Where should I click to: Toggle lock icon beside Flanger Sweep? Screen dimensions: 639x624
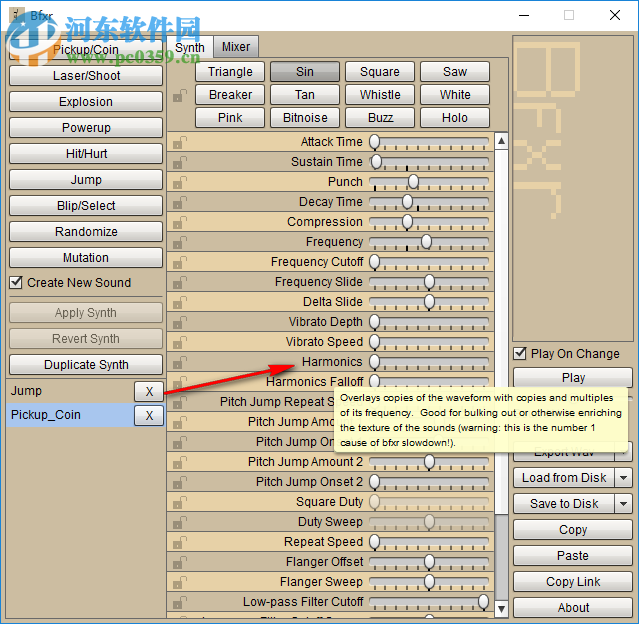click(179, 582)
